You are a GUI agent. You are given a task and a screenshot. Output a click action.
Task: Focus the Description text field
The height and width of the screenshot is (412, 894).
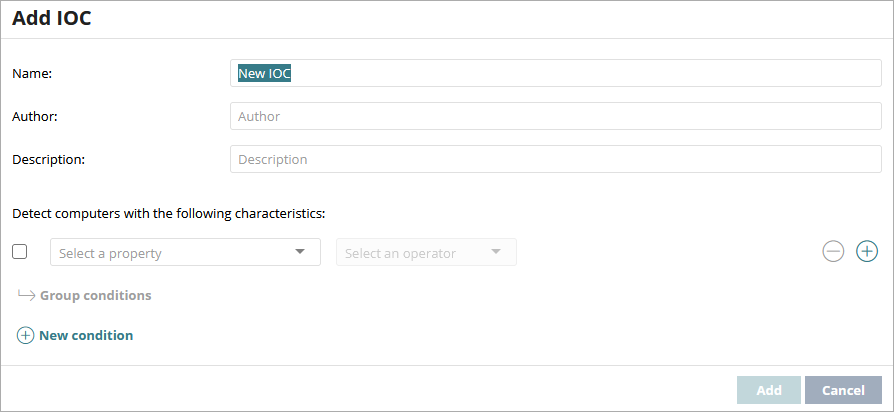[x=555, y=159]
